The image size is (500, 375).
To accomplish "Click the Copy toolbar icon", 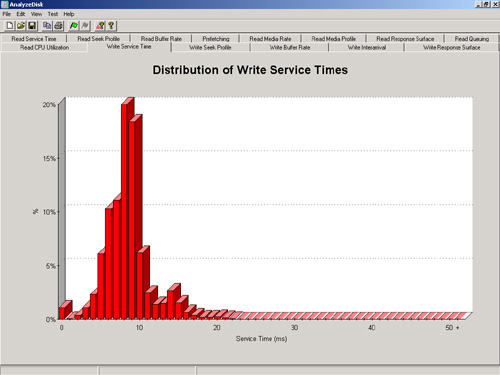I will tap(47, 26).
